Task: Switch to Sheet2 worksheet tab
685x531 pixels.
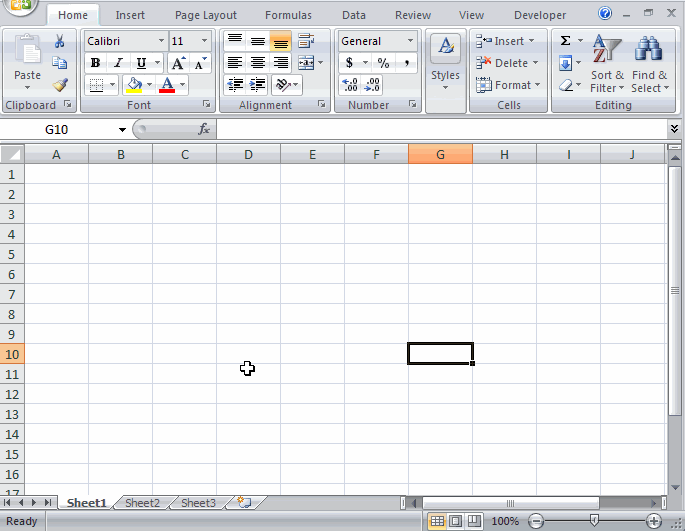Action: pos(142,503)
